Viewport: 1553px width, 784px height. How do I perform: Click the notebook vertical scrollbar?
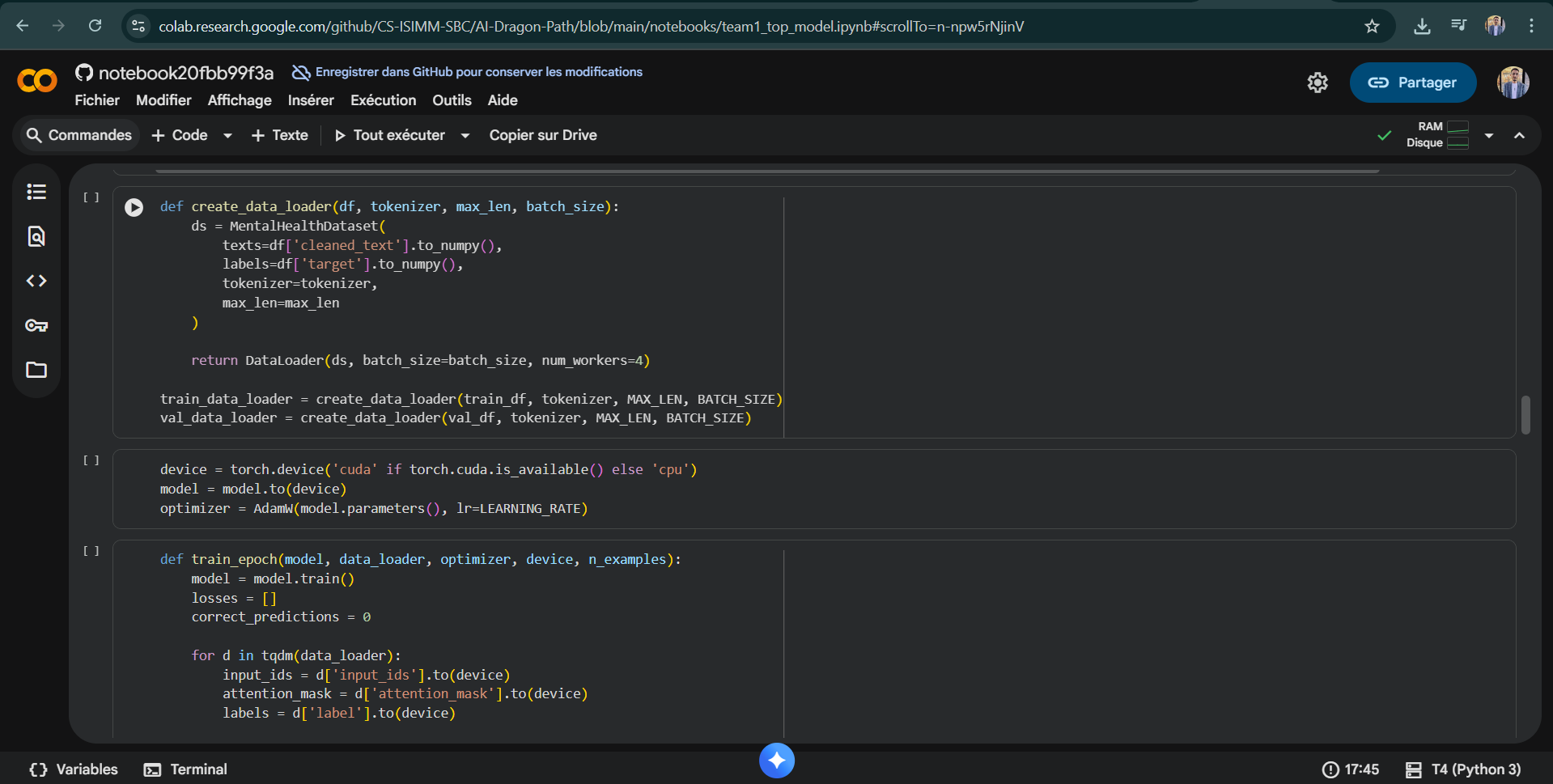(x=1525, y=415)
